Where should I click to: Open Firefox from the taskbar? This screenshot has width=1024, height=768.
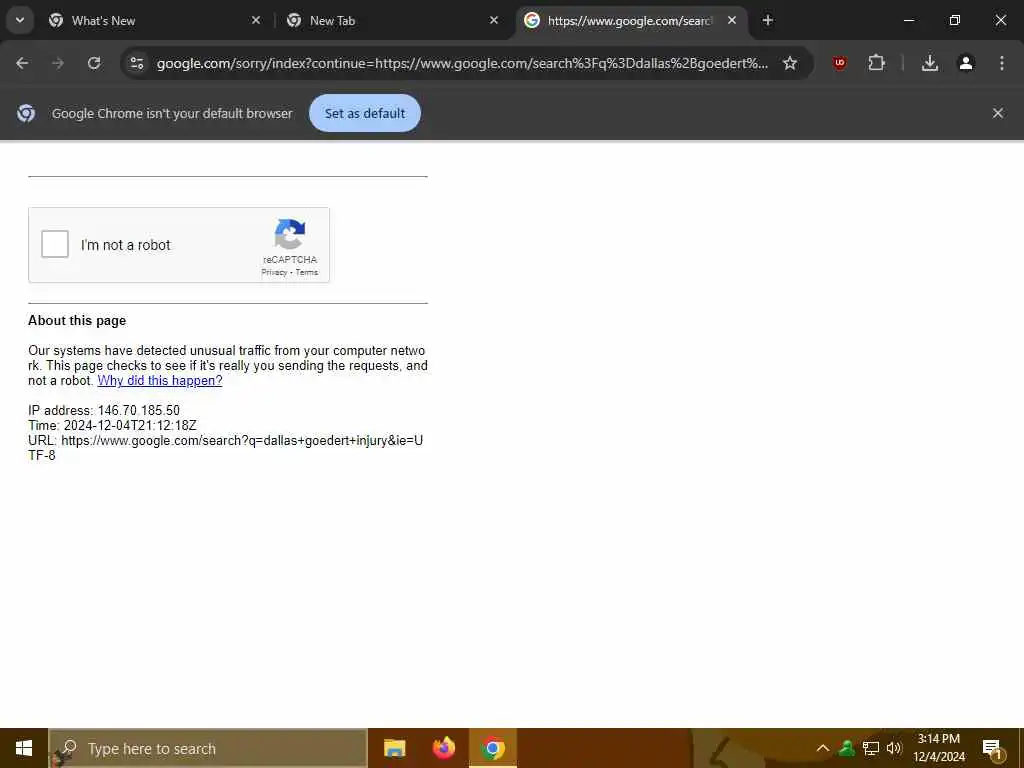click(444, 748)
